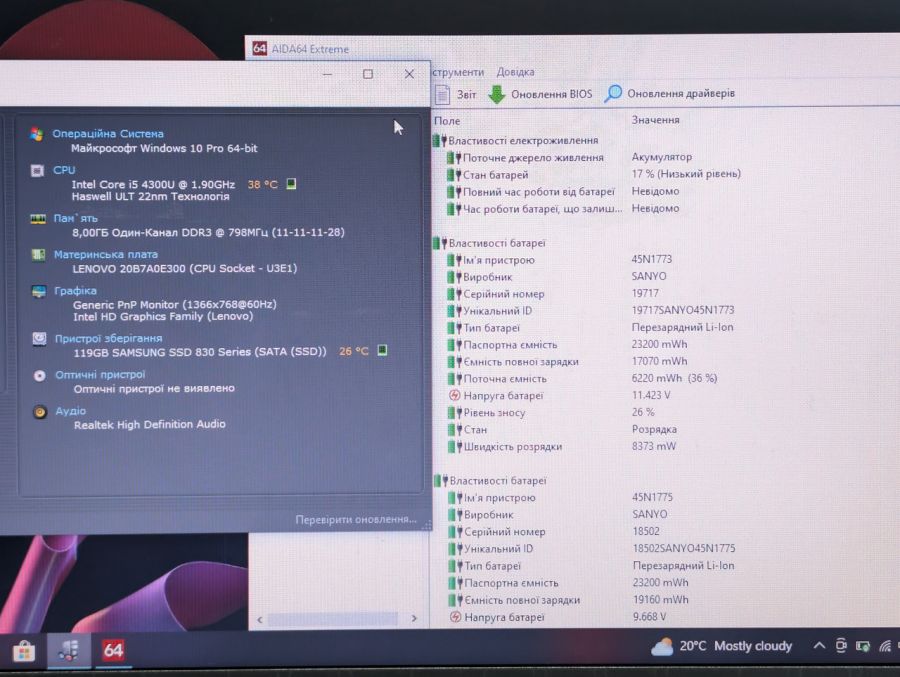Open the weather widget showing 20°C Mostly cloudy
The image size is (900, 677).
(721, 647)
